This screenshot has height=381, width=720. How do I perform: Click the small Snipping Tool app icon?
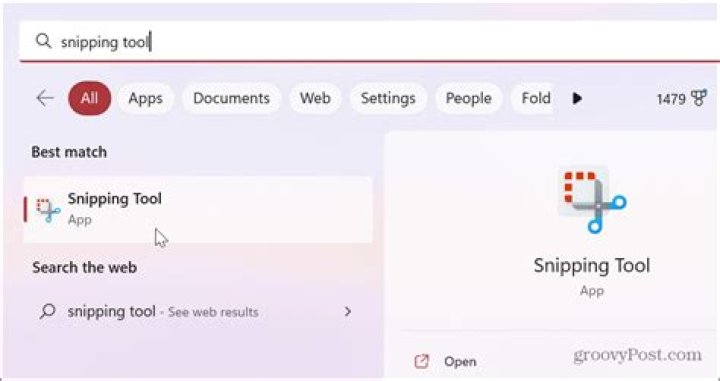(x=48, y=211)
